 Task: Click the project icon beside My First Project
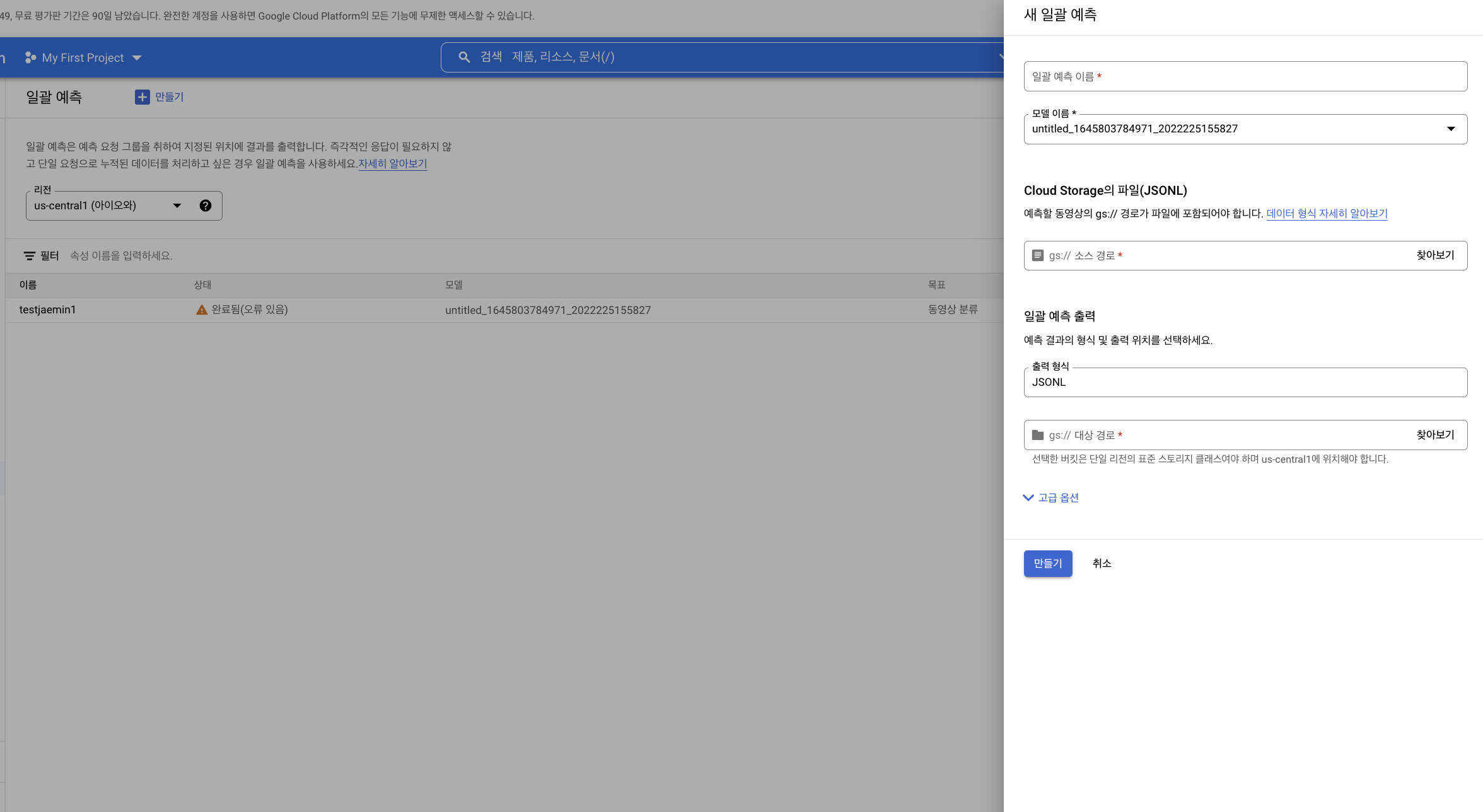pyautogui.click(x=30, y=57)
